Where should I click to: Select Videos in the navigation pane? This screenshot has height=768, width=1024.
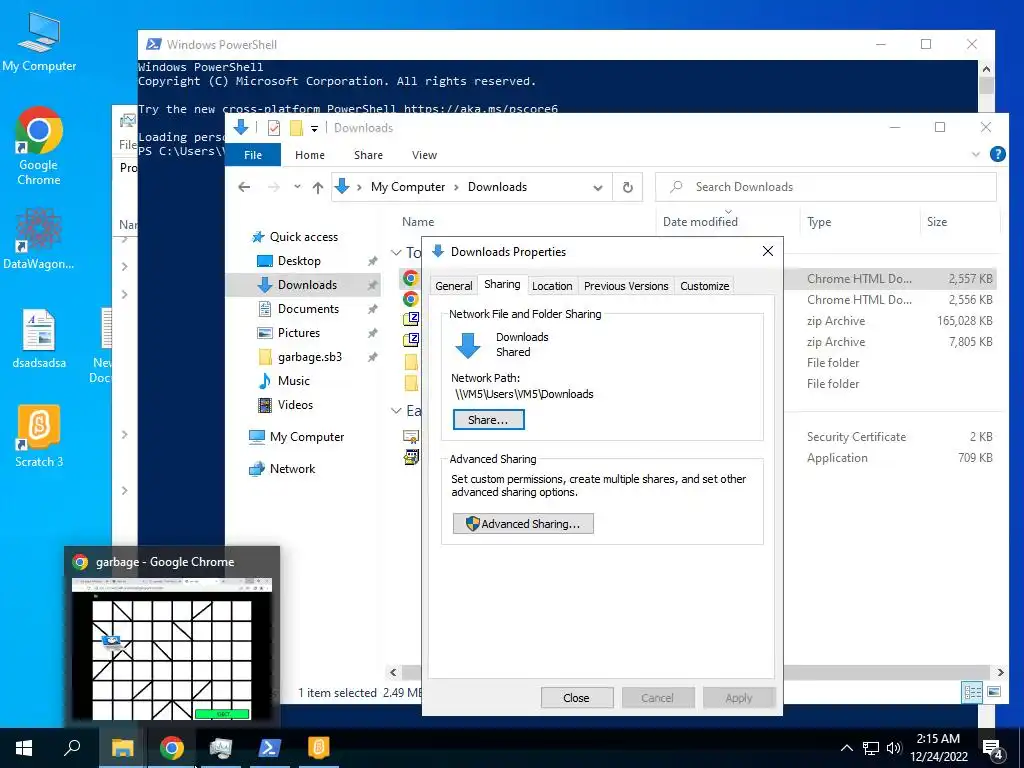(295, 405)
